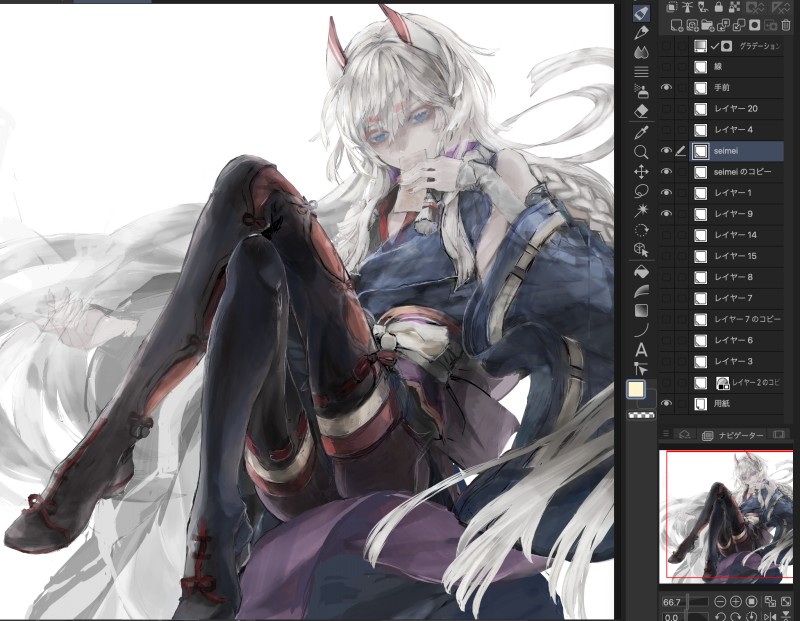Image resolution: width=800 pixels, height=621 pixels.
Task: Hide the 用紙 paper layer
Action: [666, 403]
